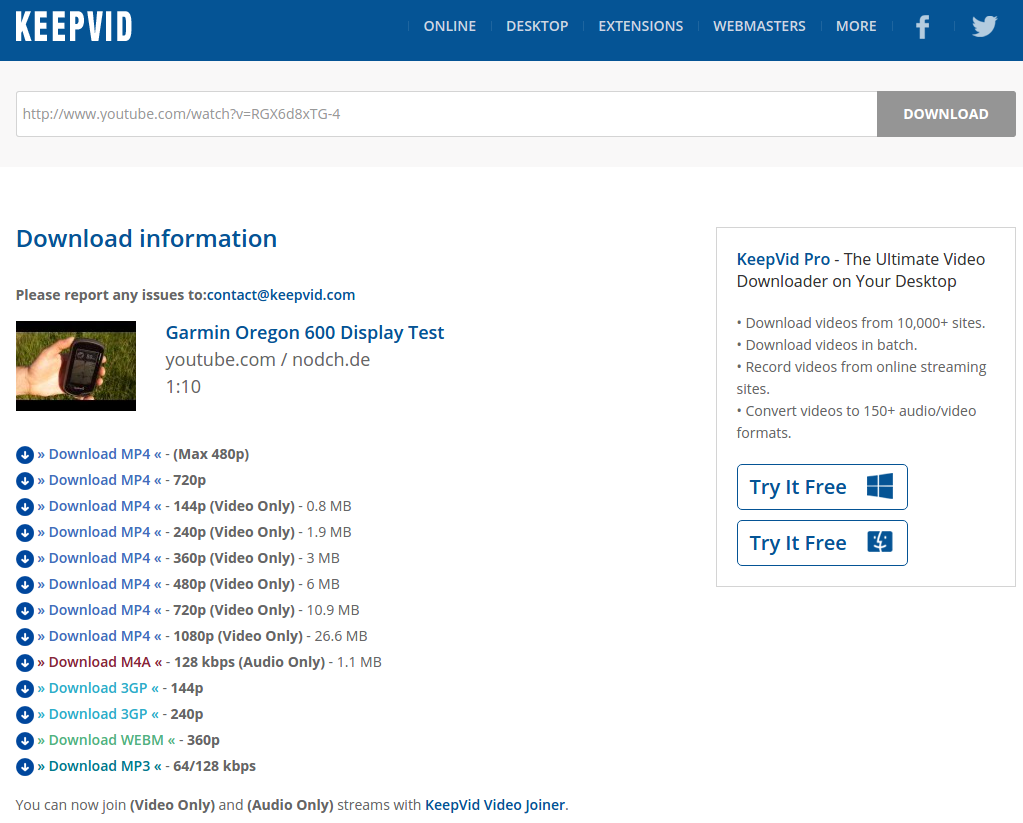This screenshot has height=823, width=1023.
Task: Click arrow icon for M4A 128 kbps audio
Action: 25,663
